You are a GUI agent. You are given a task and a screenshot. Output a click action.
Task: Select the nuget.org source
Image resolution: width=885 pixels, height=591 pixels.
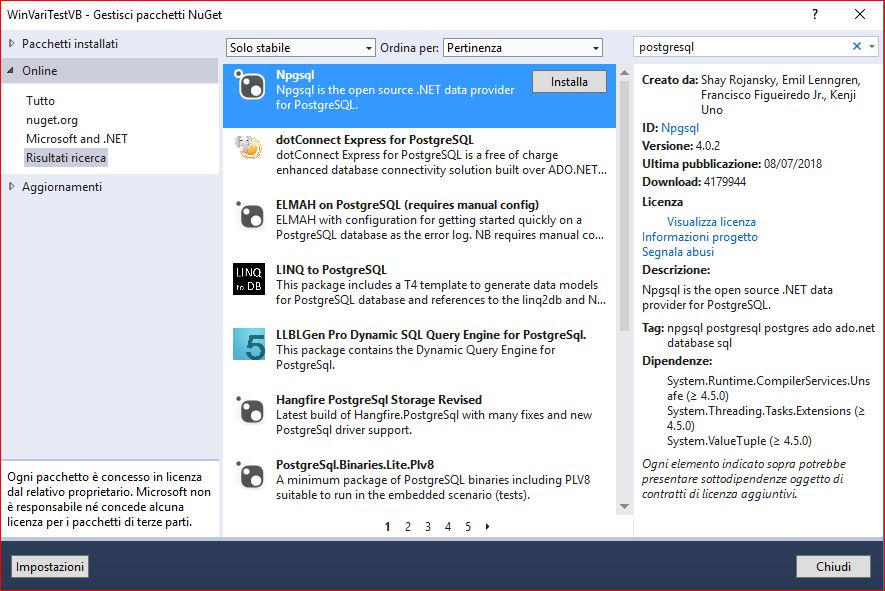coord(52,120)
